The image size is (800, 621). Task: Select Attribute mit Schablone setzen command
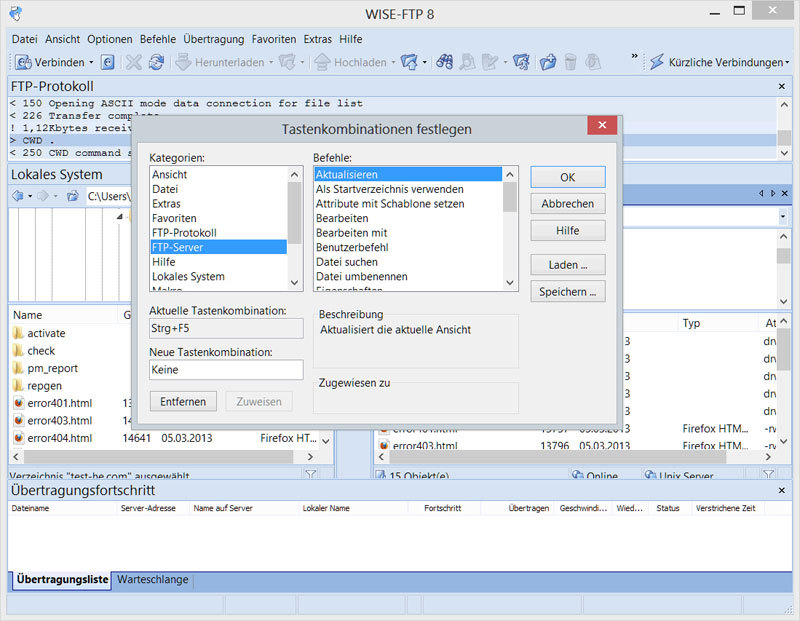pos(408,204)
